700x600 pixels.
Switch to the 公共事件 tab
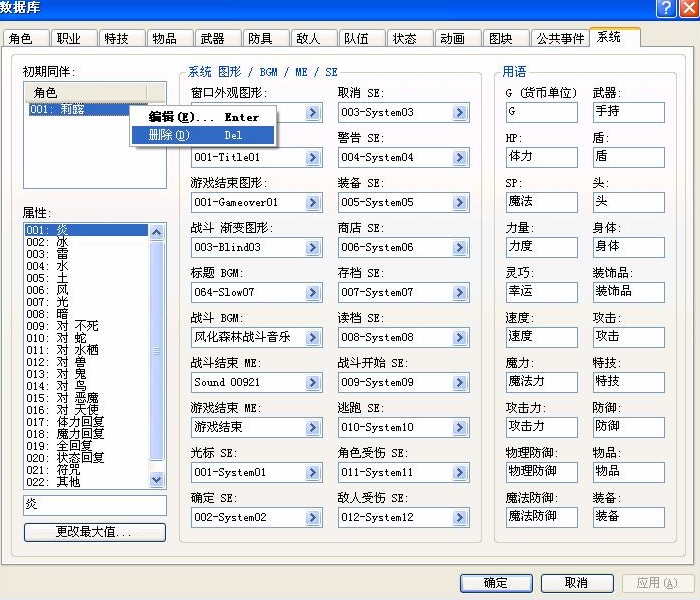(x=560, y=38)
